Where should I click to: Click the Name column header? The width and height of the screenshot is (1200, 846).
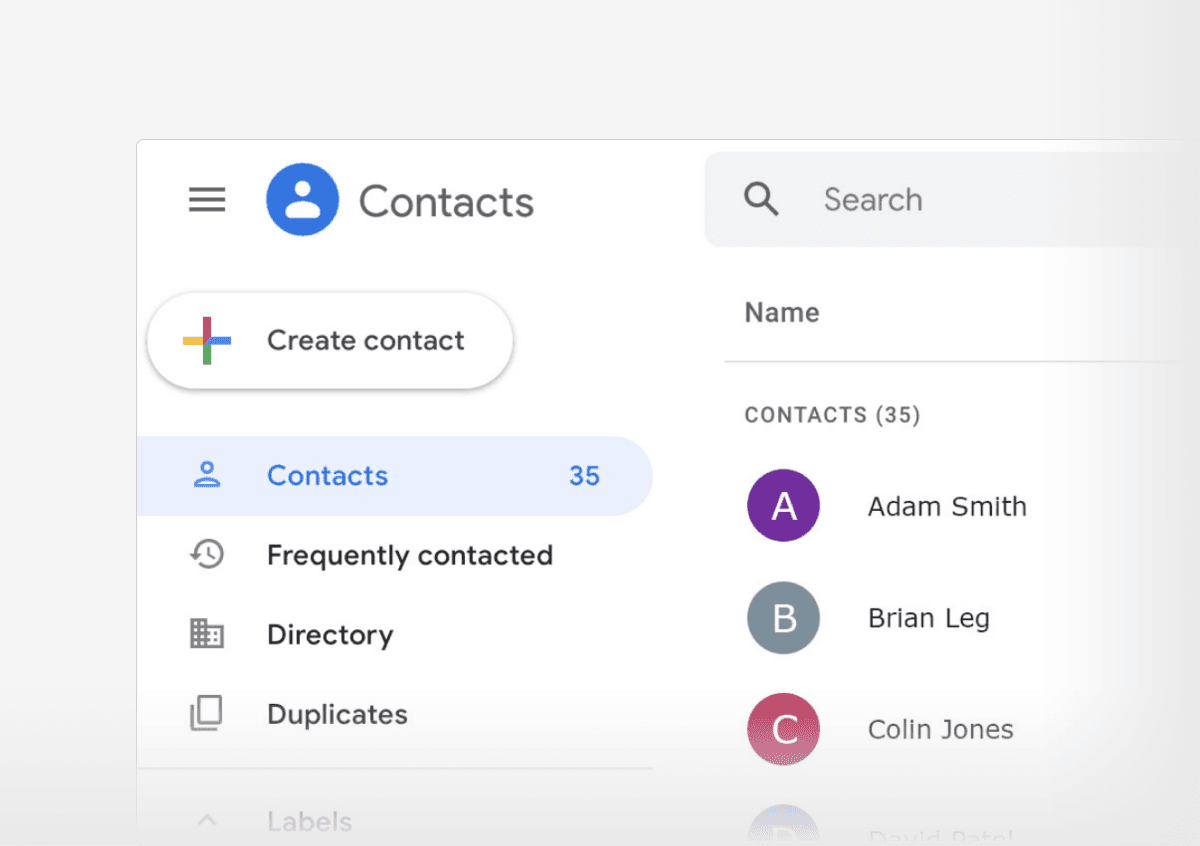coord(782,313)
